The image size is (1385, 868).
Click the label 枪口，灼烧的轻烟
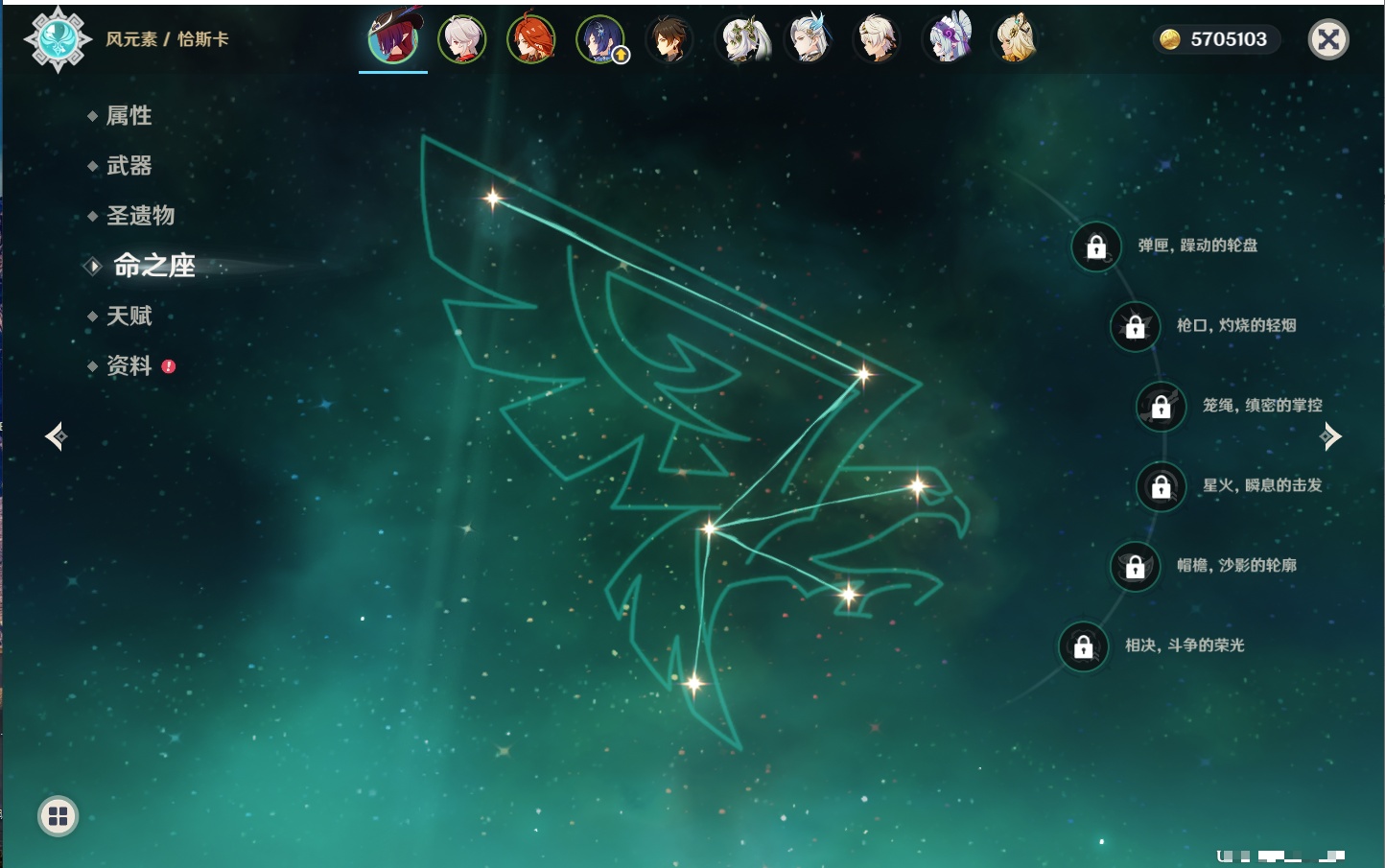pos(1236,325)
